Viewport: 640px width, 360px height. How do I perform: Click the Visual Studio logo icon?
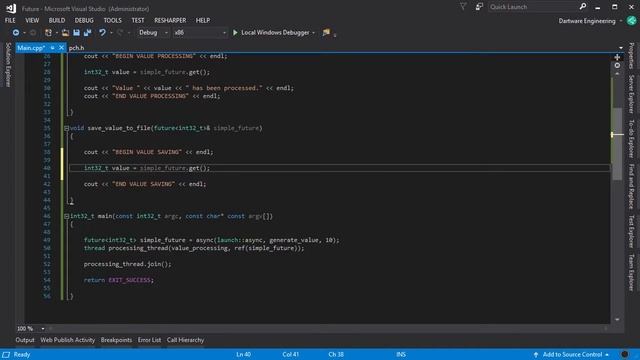(x=11, y=8)
